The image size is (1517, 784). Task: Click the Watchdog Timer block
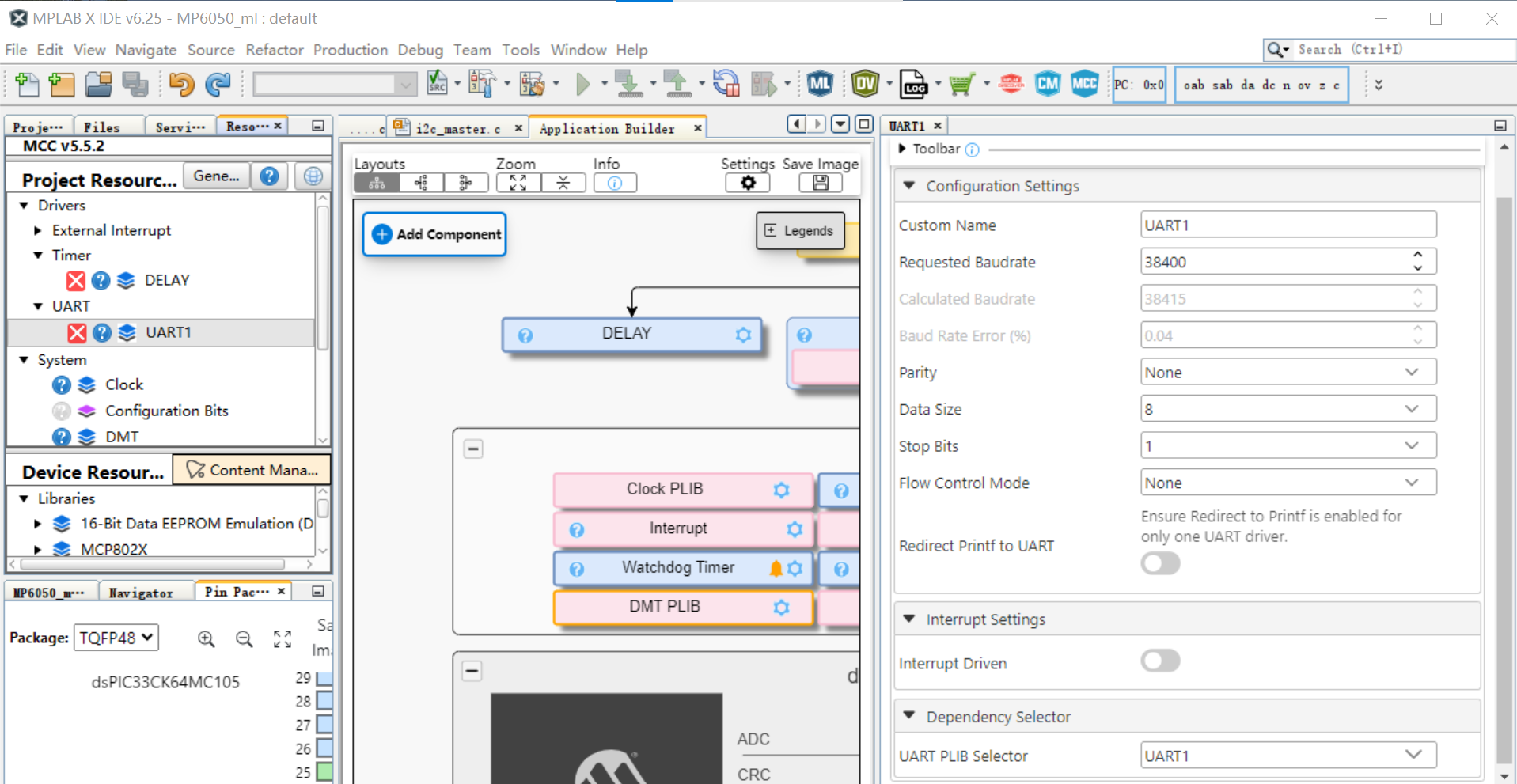(684, 568)
